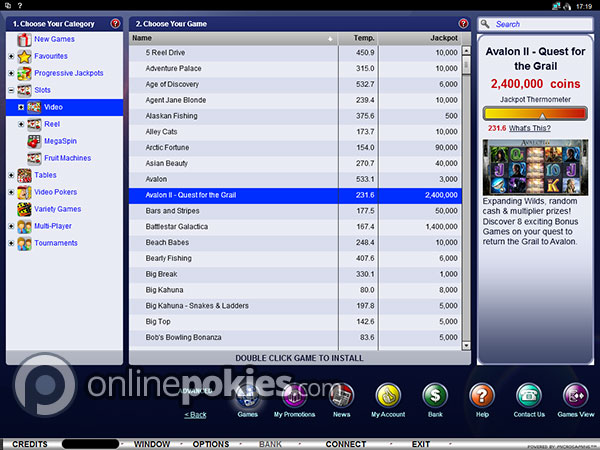
Task: Click help icon in Choose Your Game header
Action: [463, 24]
